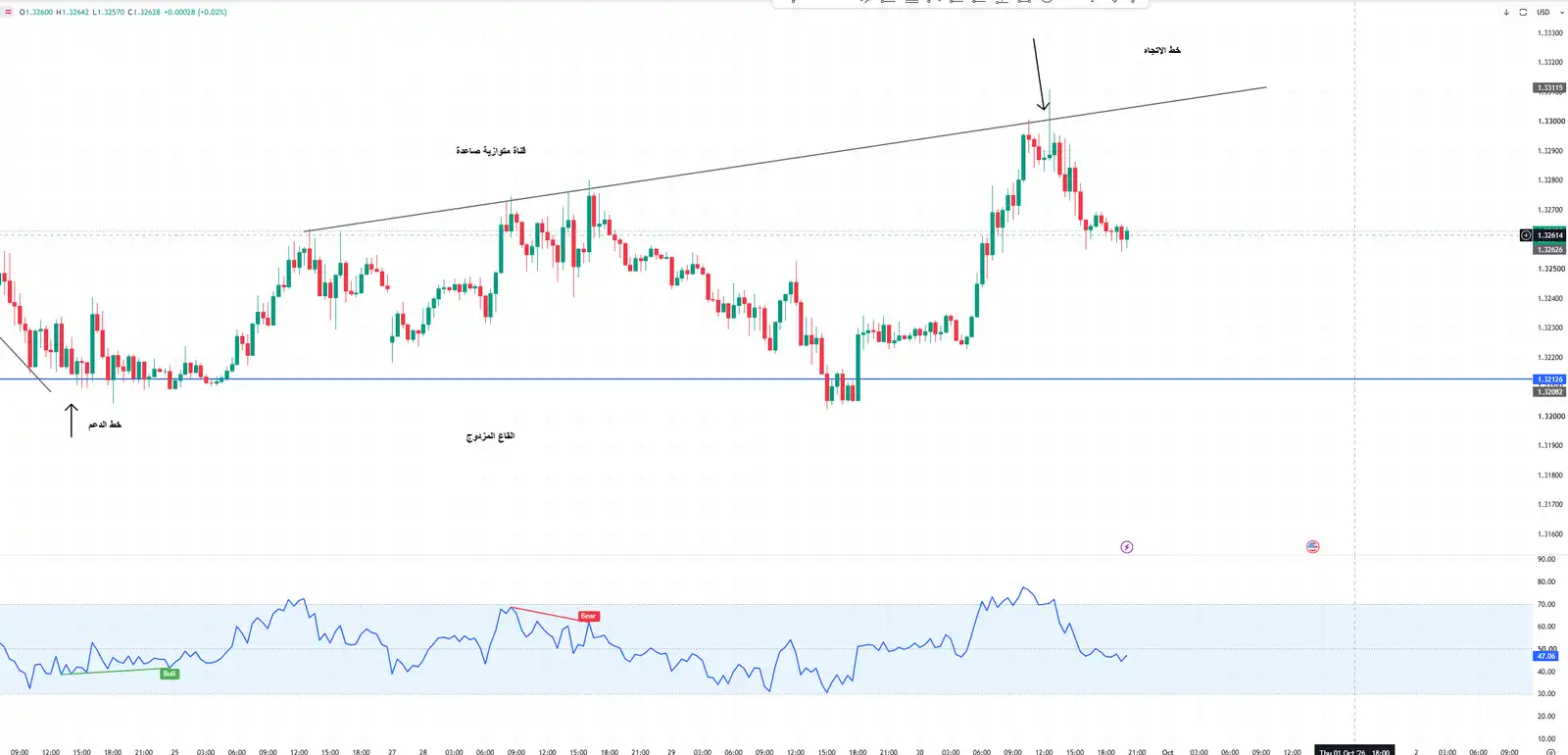Click the blue 47.06 RSI value label
Screen dimensions: 1568x755
coord(1546,655)
